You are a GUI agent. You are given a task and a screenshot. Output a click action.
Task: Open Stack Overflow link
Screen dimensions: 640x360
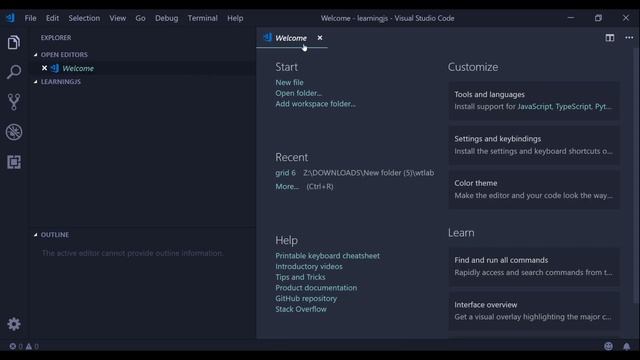coord(301,309)
